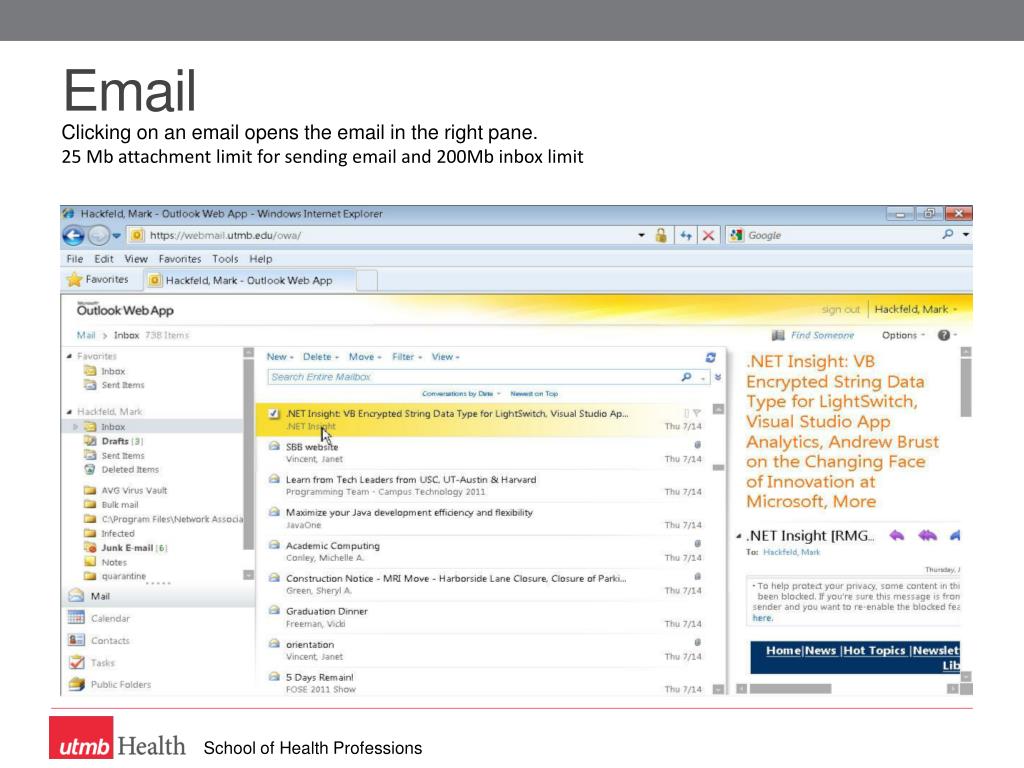Open the Options dropdown
Screen dimensions: 1024x768
(x=903, y=335)
